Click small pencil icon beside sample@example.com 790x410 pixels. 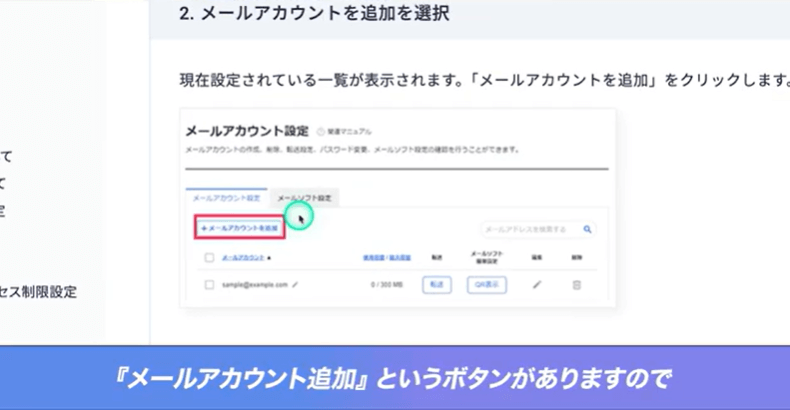[x=295, y=285]
